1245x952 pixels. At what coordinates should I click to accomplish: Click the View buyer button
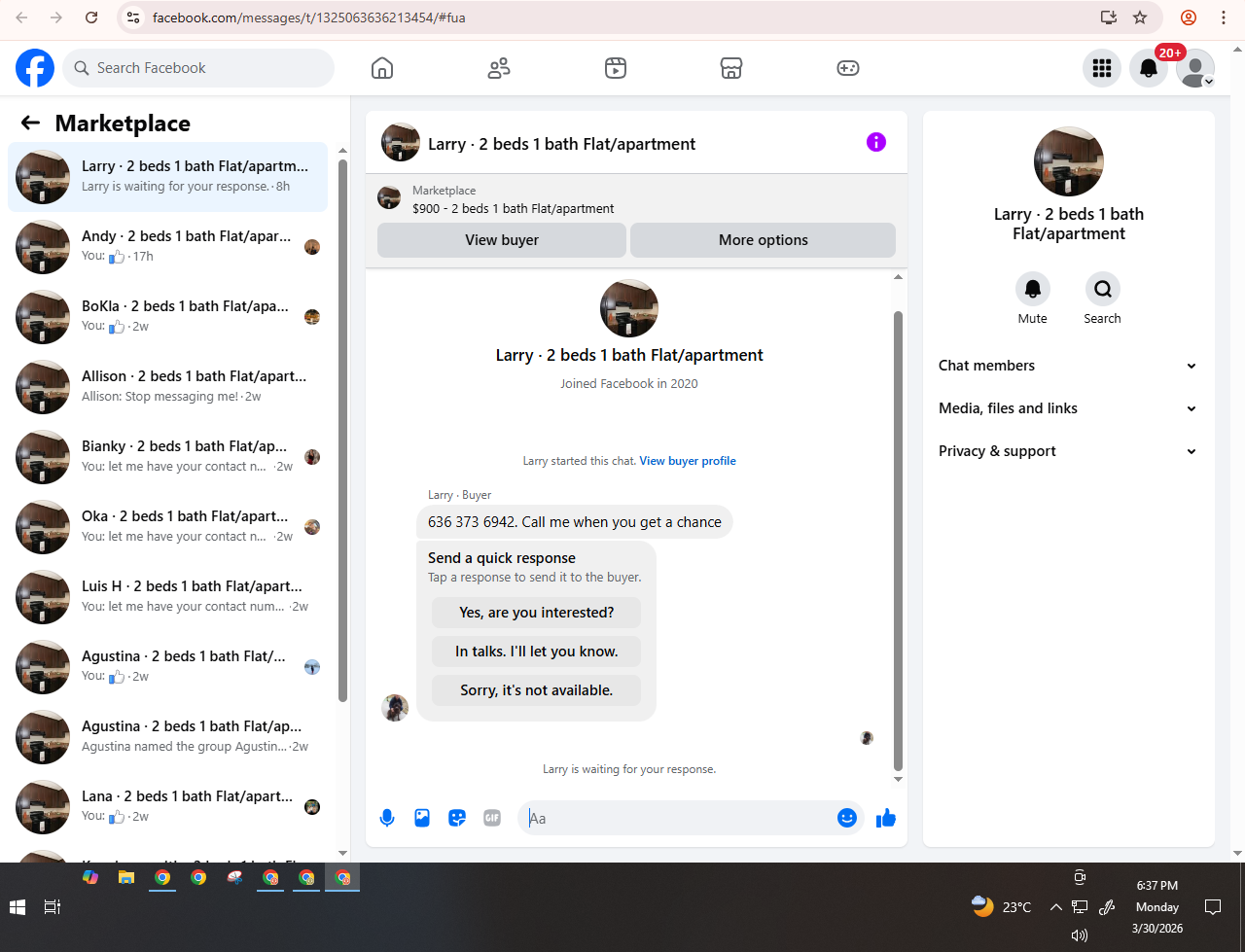point(502,240)
